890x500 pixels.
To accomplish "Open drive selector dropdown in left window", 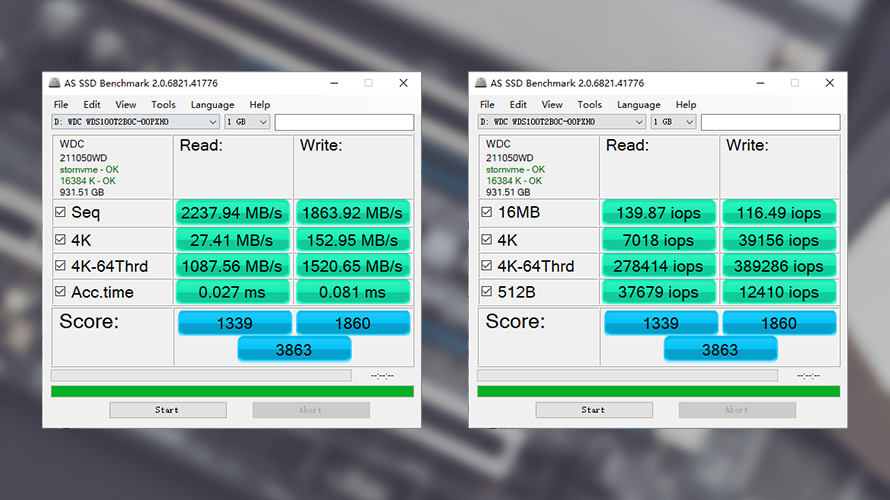I will click(x=135, y=122).
